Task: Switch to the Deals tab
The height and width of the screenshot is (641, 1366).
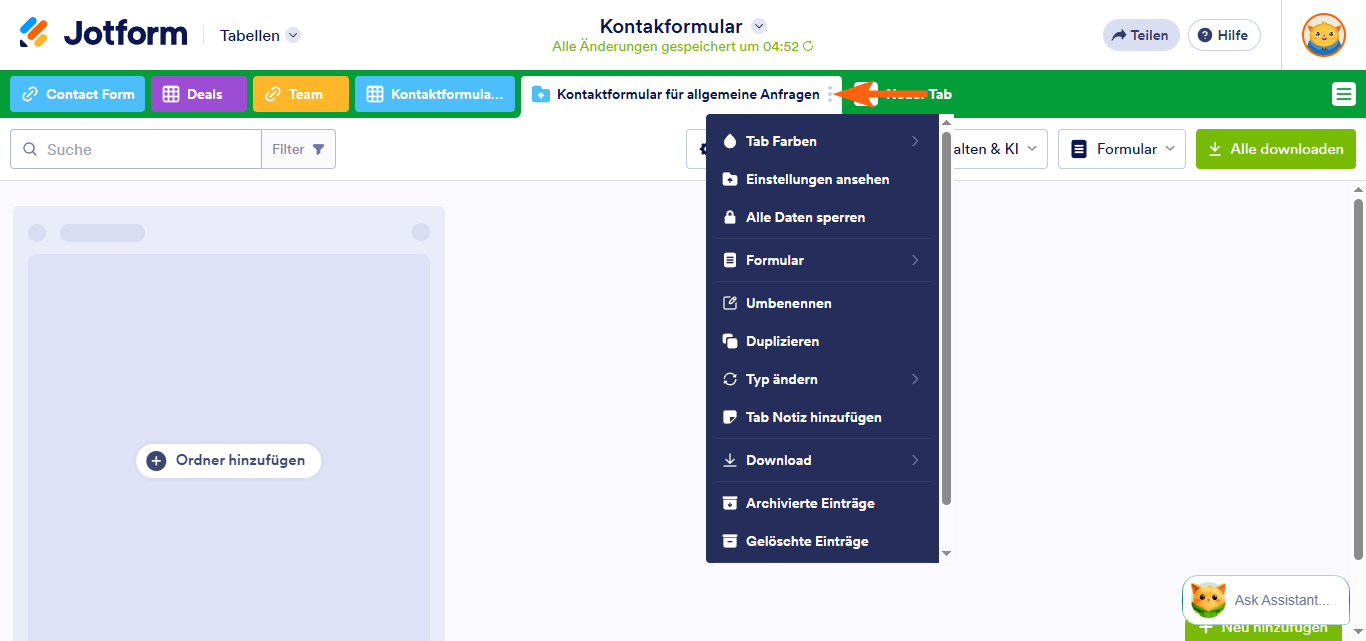Action: 199,93
